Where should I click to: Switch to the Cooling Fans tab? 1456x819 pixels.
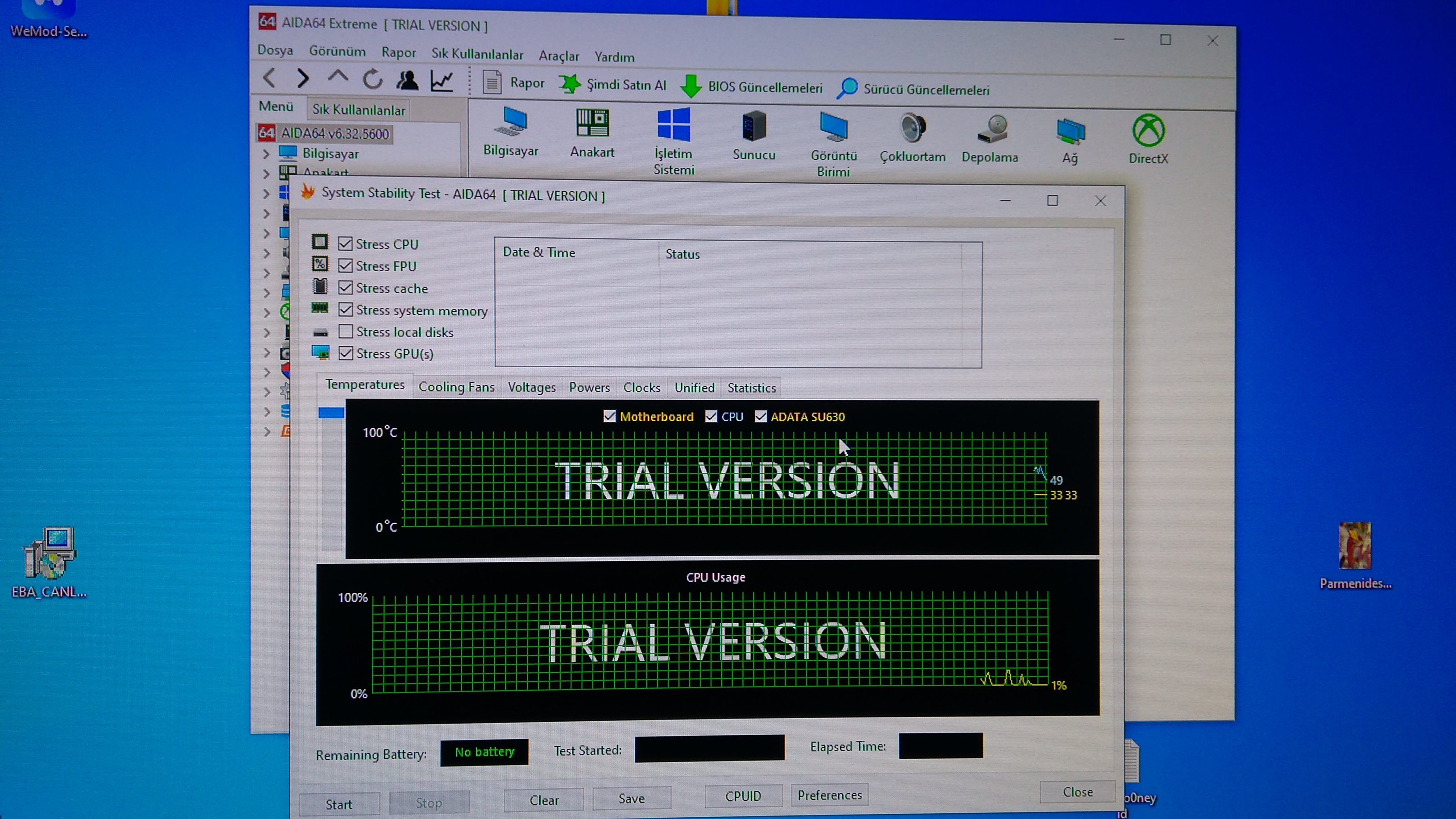click(x=456, y=387)
